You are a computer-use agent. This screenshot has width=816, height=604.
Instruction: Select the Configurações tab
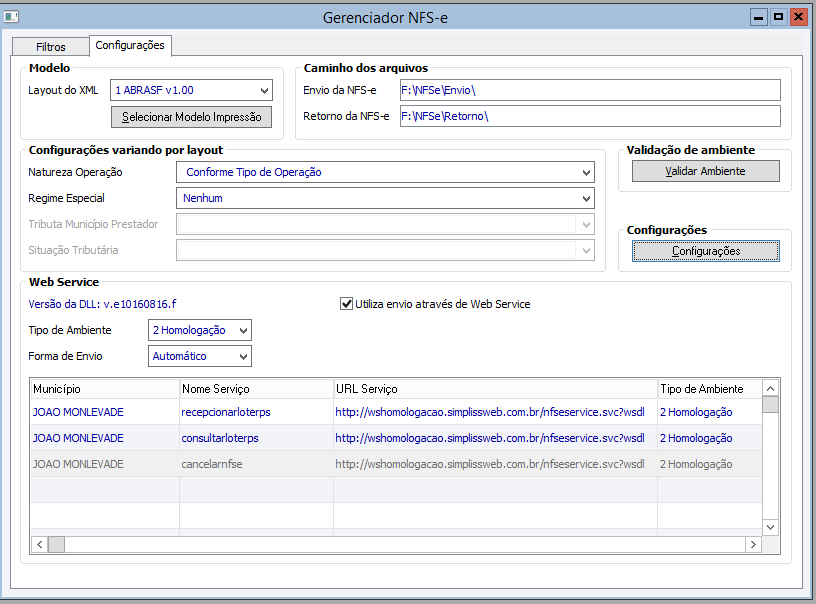[130, 46]
